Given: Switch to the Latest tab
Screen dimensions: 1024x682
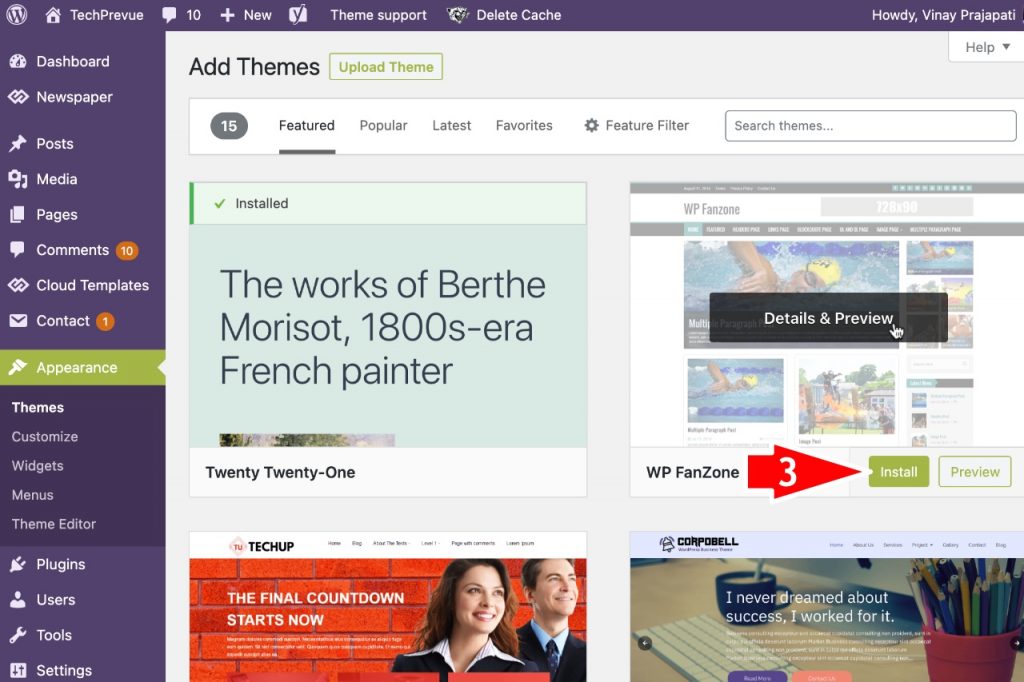Looking at the screenshot, I should pos(451,125).
